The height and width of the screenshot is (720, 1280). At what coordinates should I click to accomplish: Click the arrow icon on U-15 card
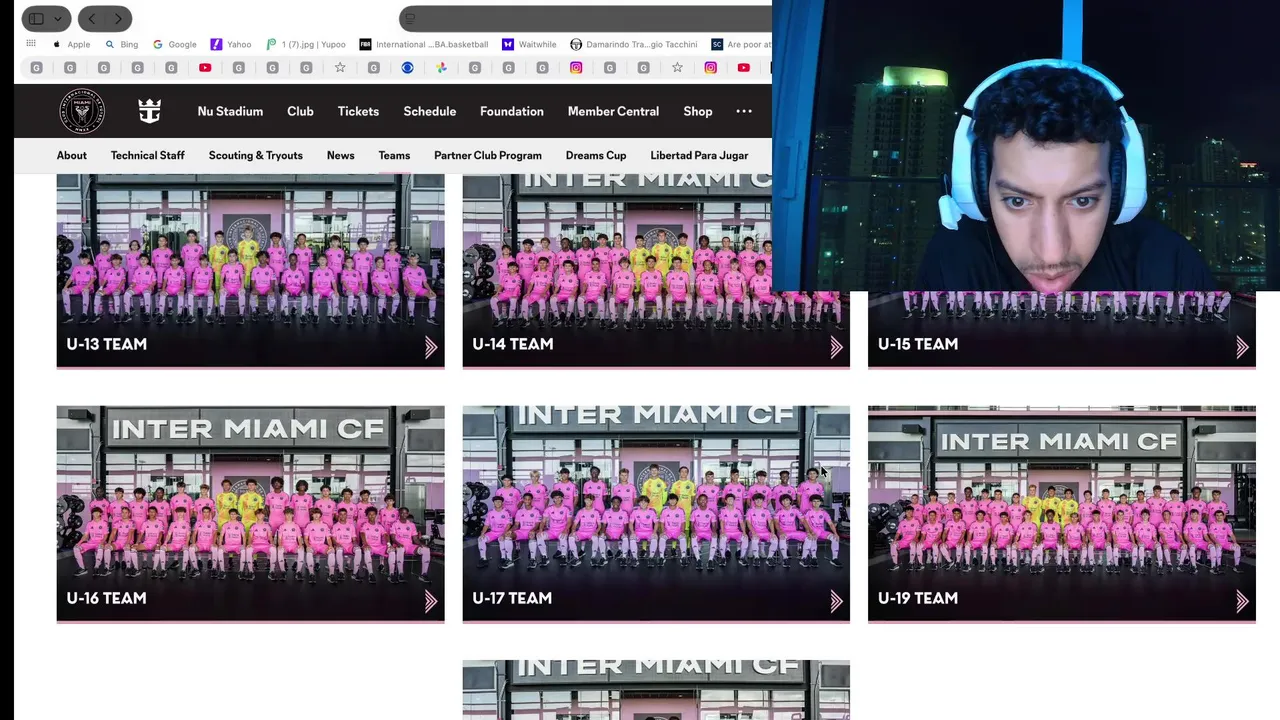coord(1242,347)
